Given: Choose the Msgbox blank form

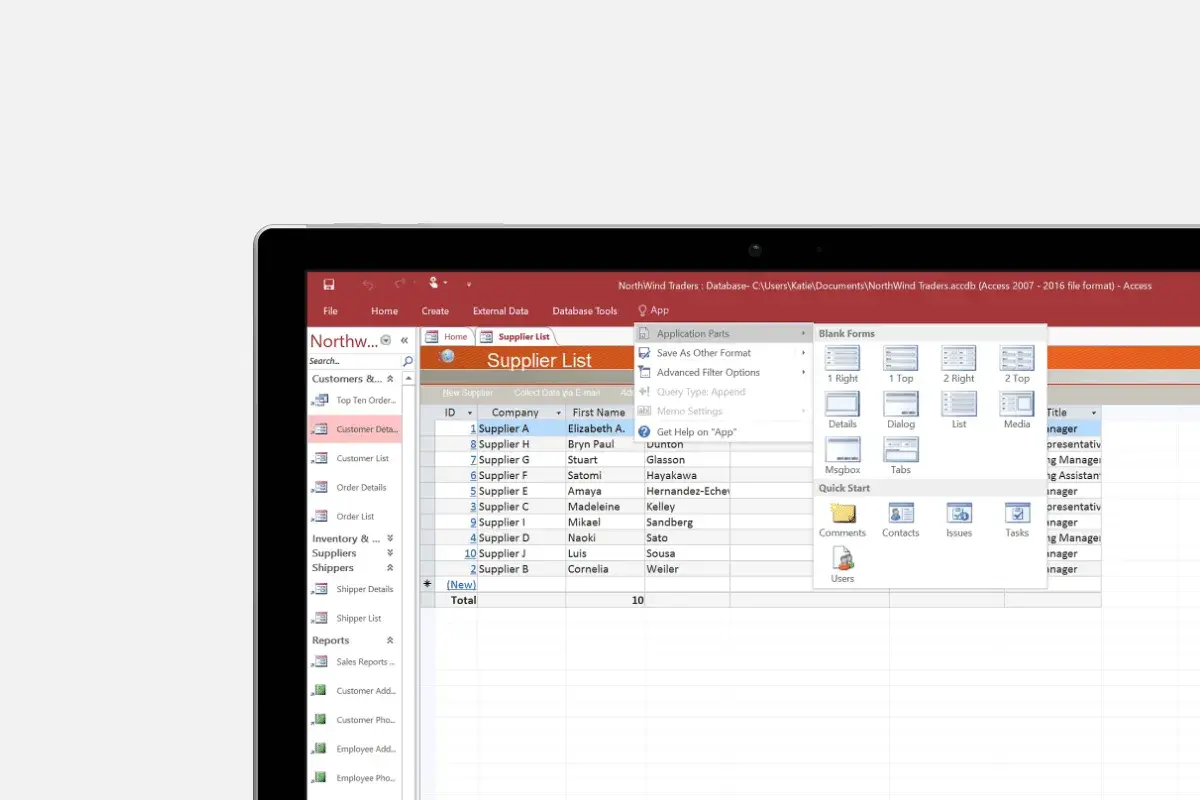Looking at the screenshot, I should coord(842,456).
